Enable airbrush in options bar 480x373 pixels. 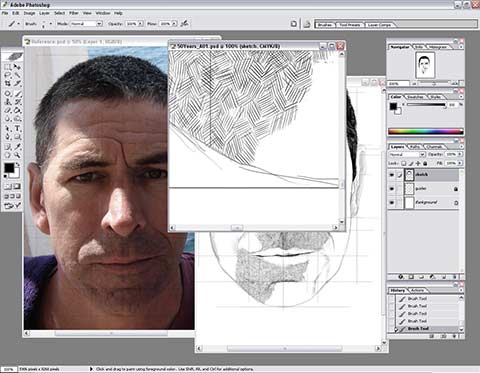click(x=184, y=24)
